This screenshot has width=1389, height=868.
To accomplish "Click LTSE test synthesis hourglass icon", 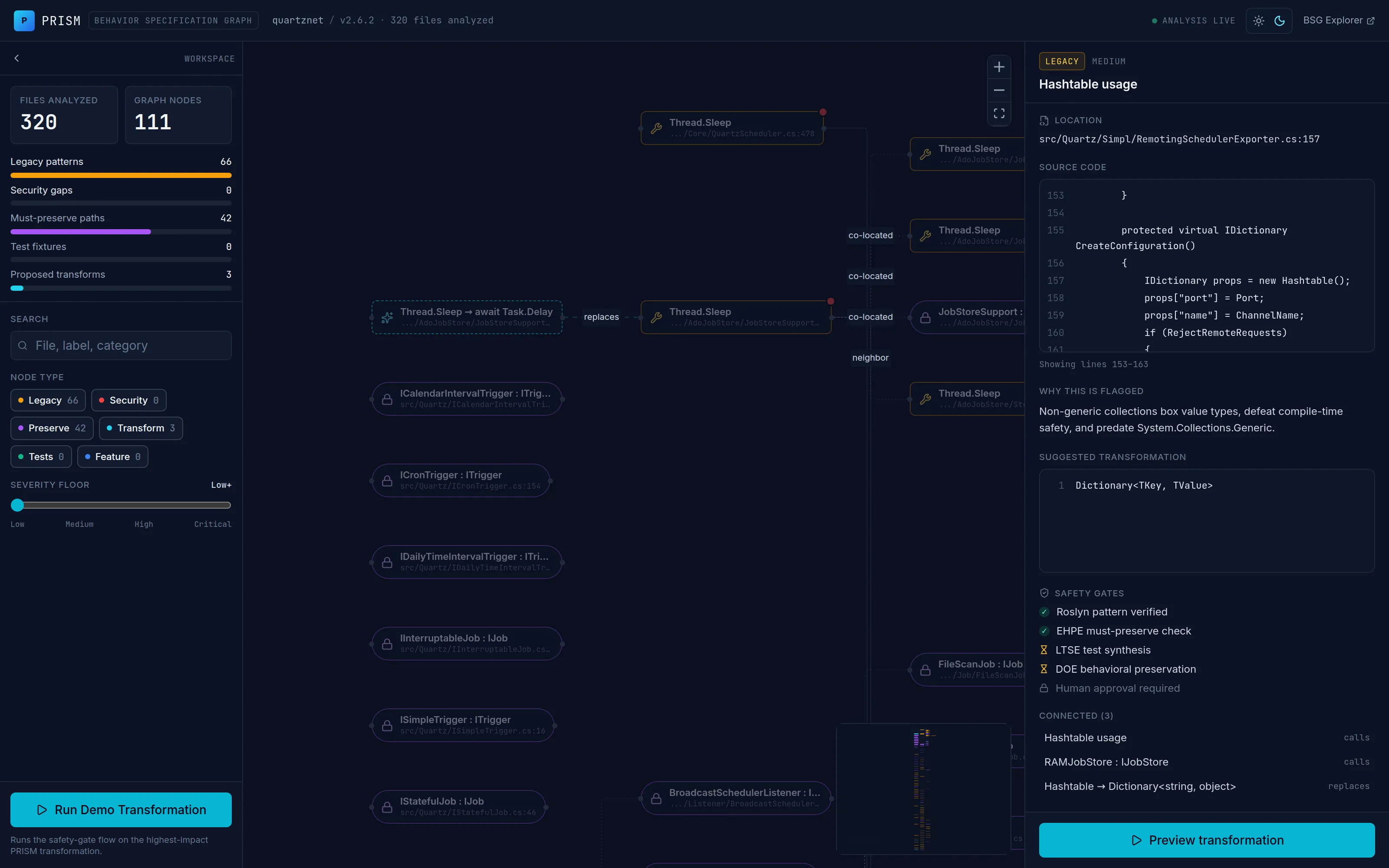I will coord(1044,650).
